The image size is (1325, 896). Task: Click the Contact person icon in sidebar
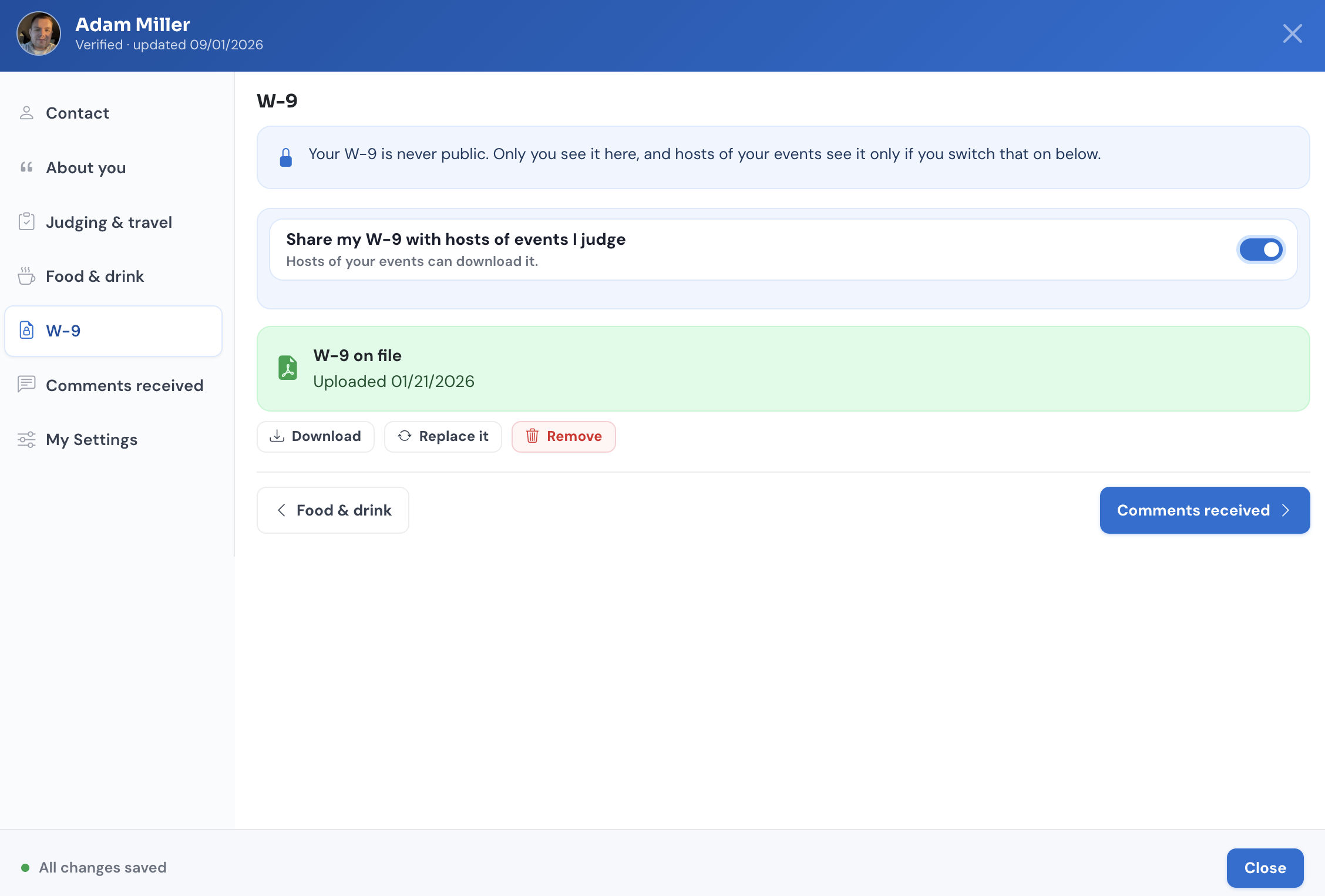point(26,113)
